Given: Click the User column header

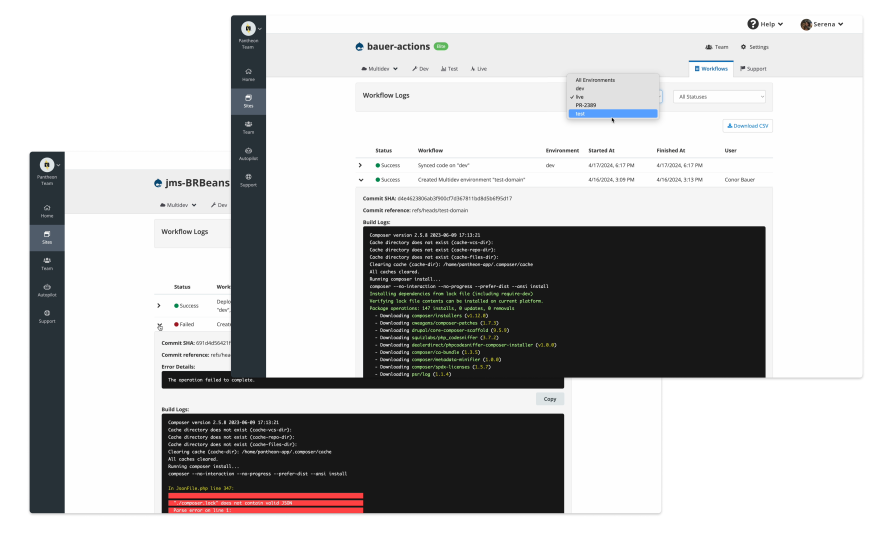Looking at the screenshot, I should (x=731, y=150).
